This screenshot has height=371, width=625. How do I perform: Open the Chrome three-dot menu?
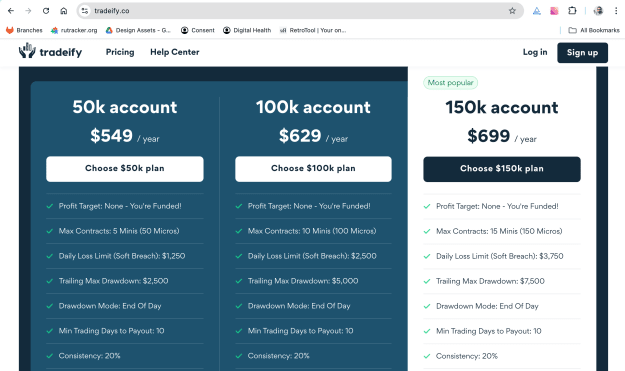(x=616, y=11)
